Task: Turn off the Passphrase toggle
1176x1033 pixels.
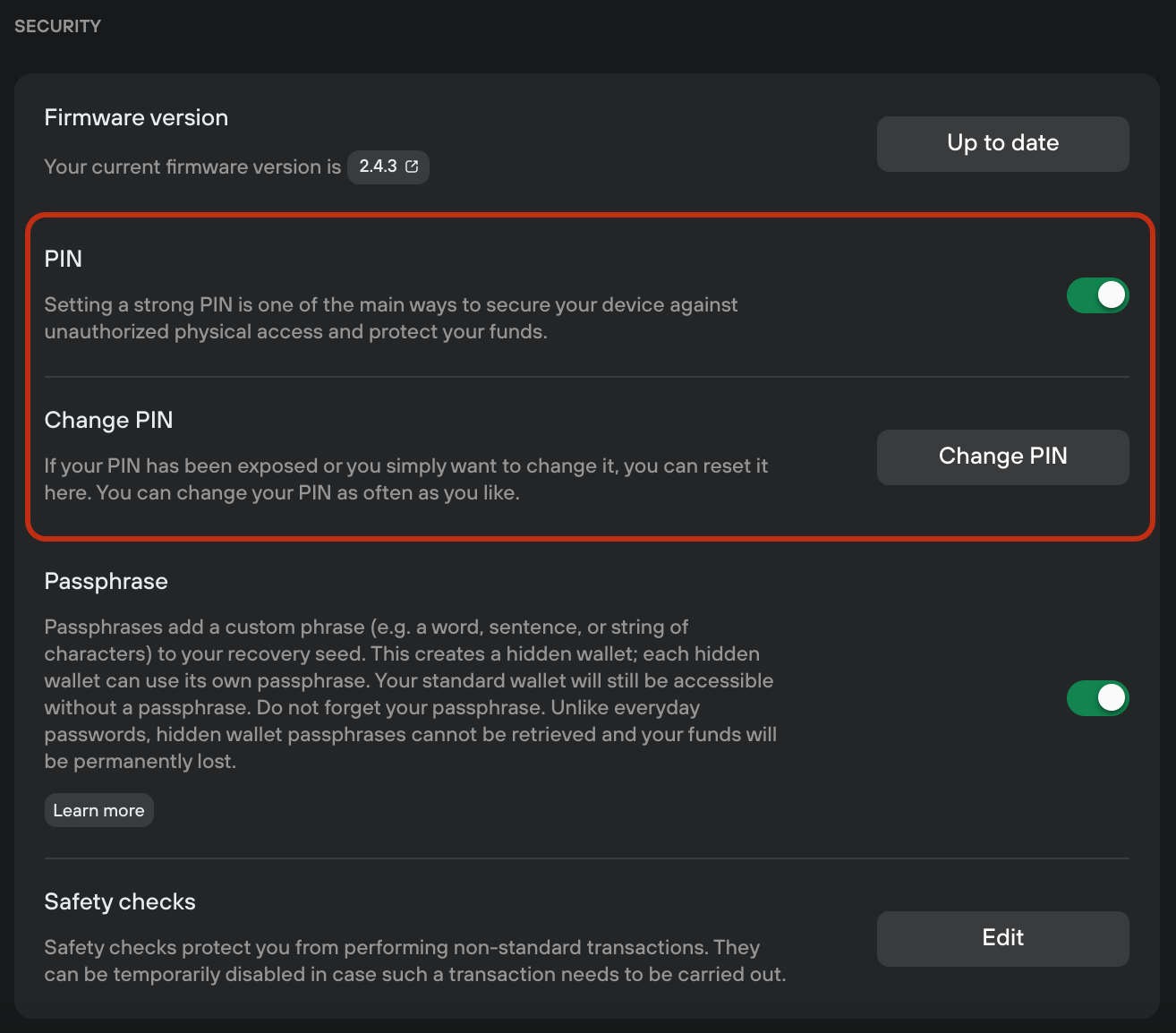Action: point(1097,698)
